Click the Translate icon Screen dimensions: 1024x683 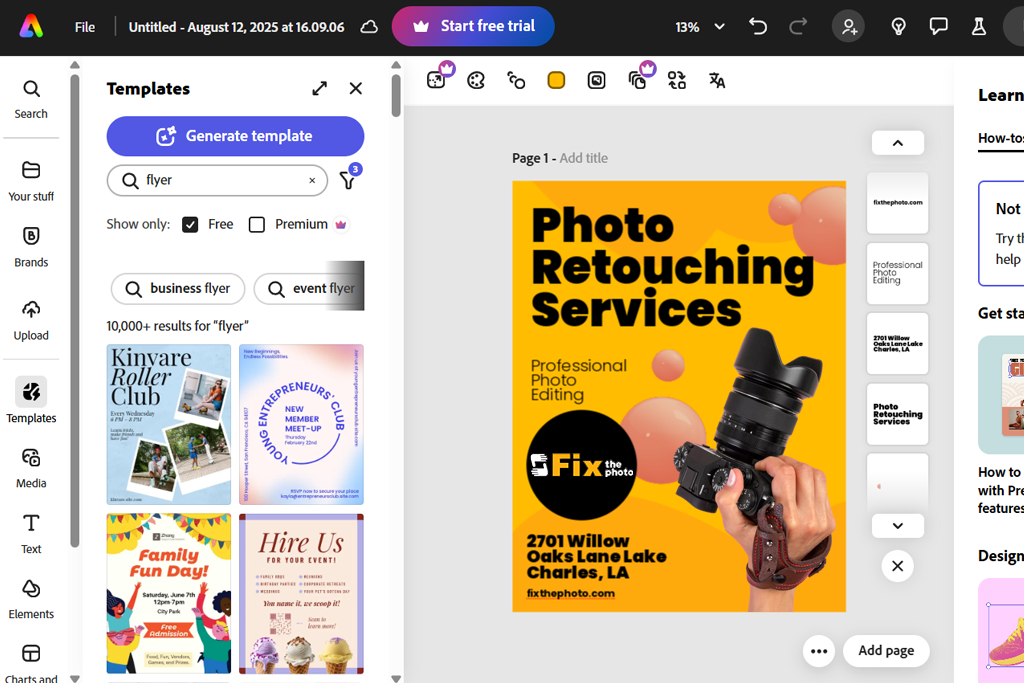716,80
